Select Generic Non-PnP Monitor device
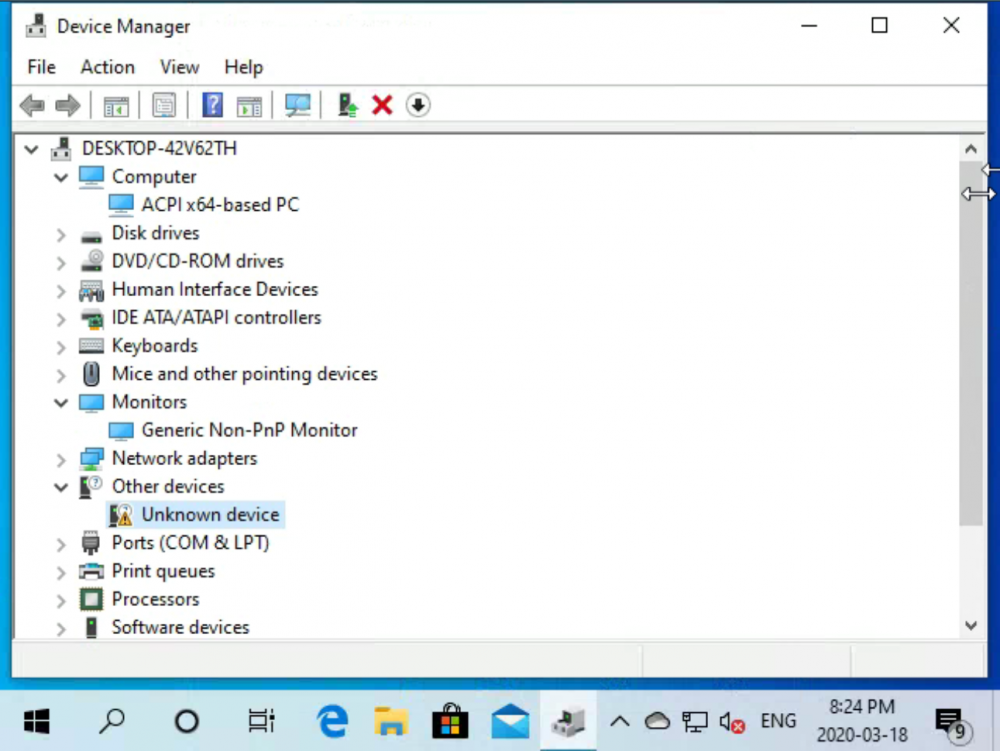Viewport: 1000px width, 751px height. pyautogui.click(x=249, y=430)
